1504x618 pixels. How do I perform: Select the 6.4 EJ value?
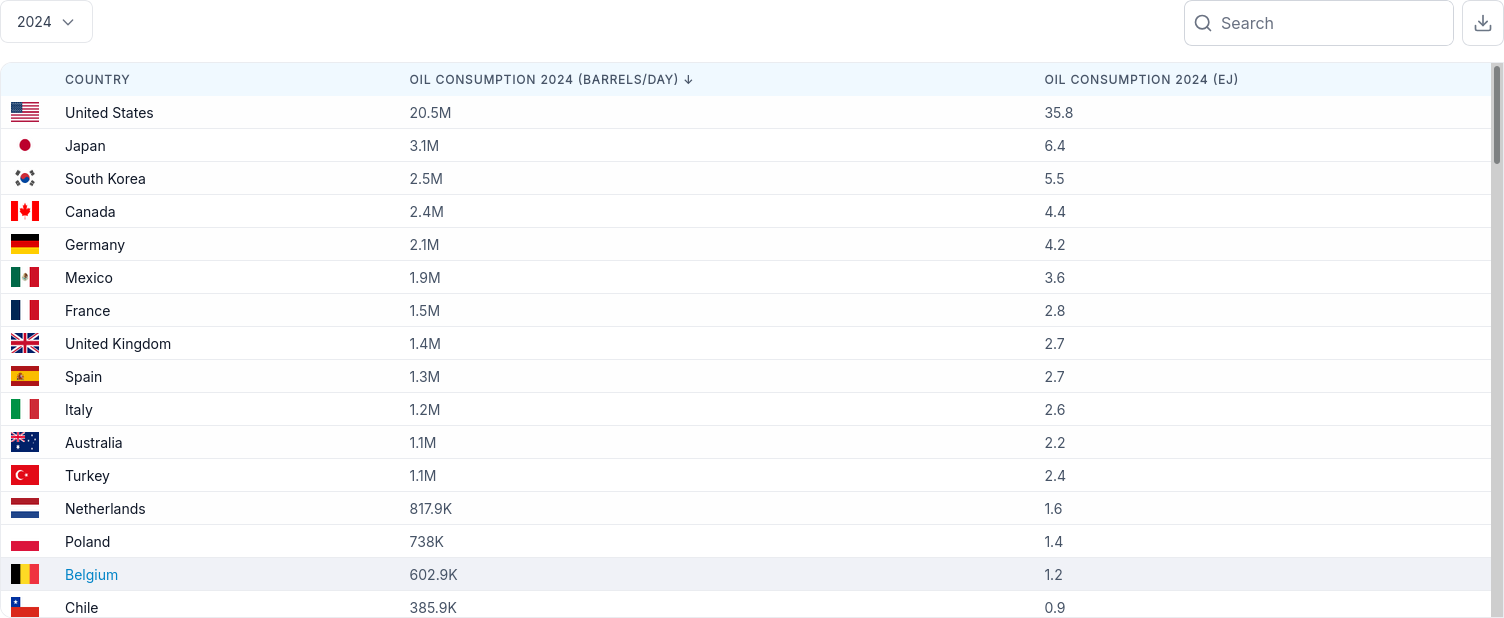point(1055,146)
